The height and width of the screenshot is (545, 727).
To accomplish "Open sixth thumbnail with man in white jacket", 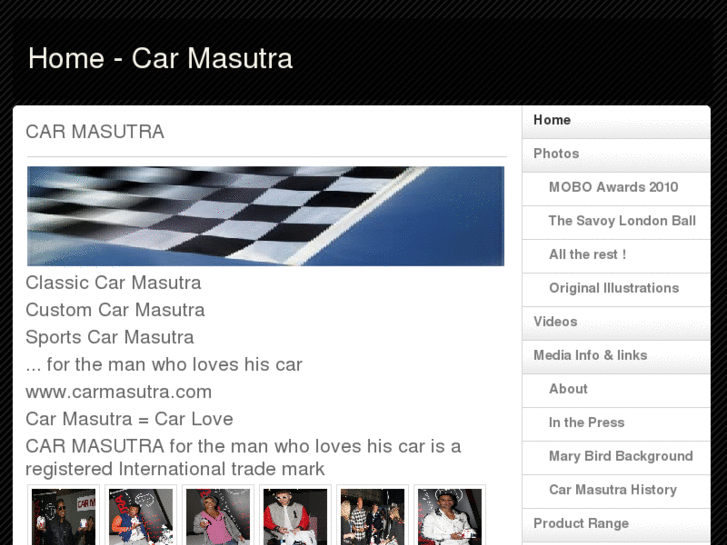I will tap(450, 516).
